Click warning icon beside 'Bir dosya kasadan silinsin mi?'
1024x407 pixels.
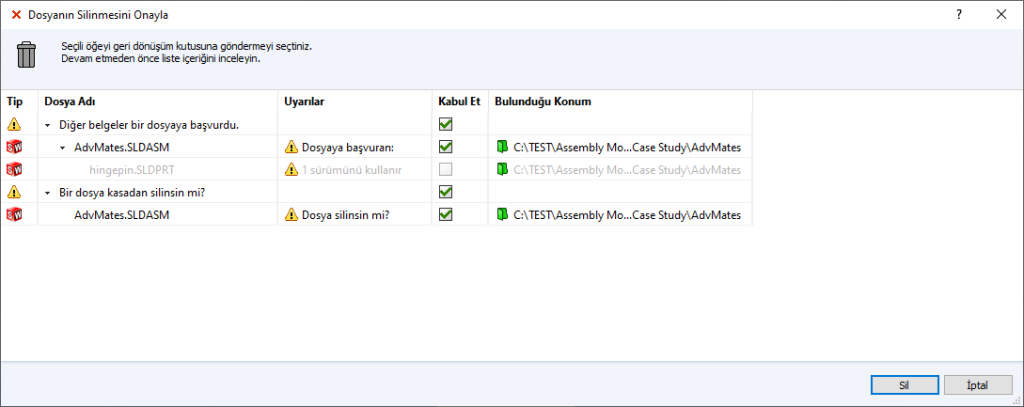[14, 191]
